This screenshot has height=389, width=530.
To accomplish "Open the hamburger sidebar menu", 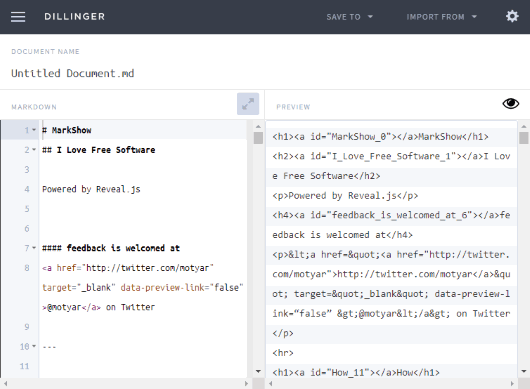I will point(18,17).
